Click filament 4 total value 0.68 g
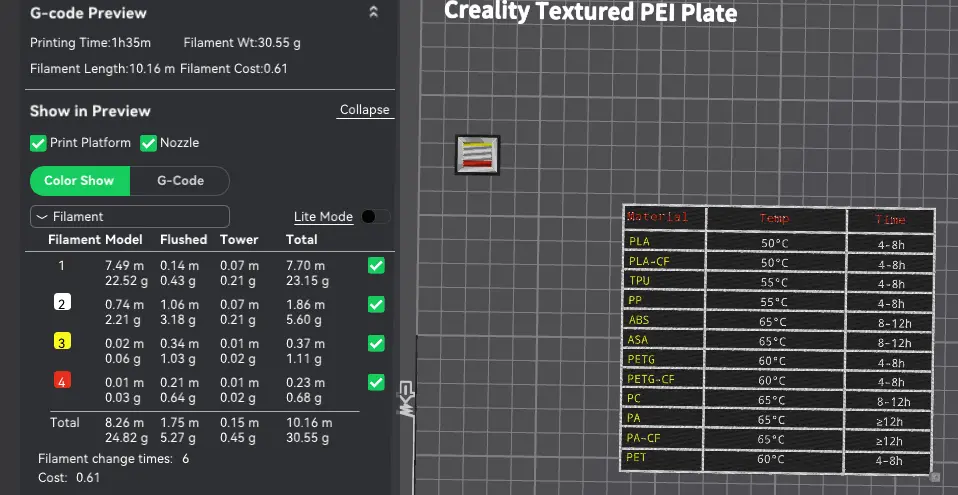The image size is (958, 495). pyautogui.click(x=304, y=398)
